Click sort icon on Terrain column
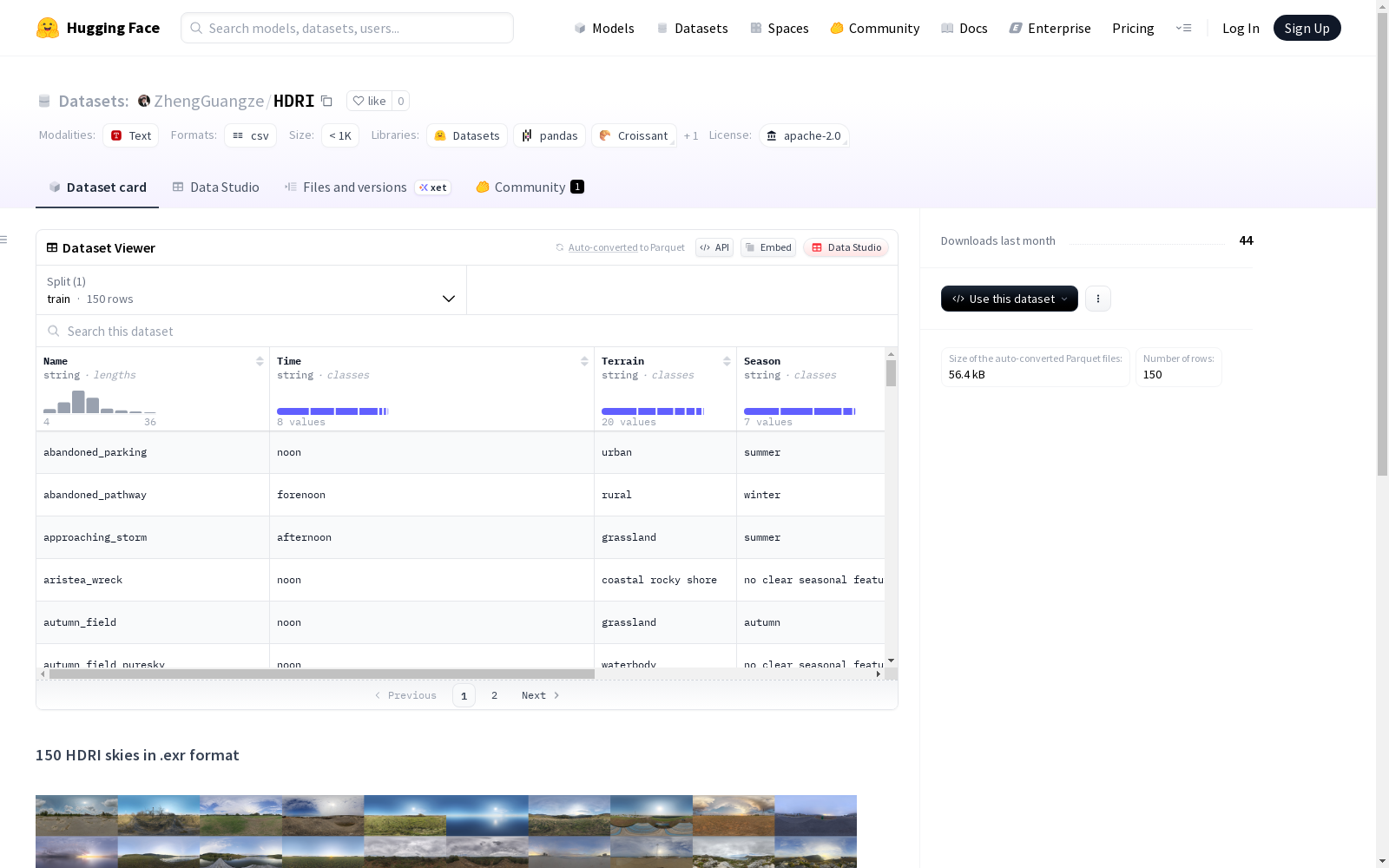This screenshot has width=1389, height=868. pyautogui.click(x=727, y=361)
